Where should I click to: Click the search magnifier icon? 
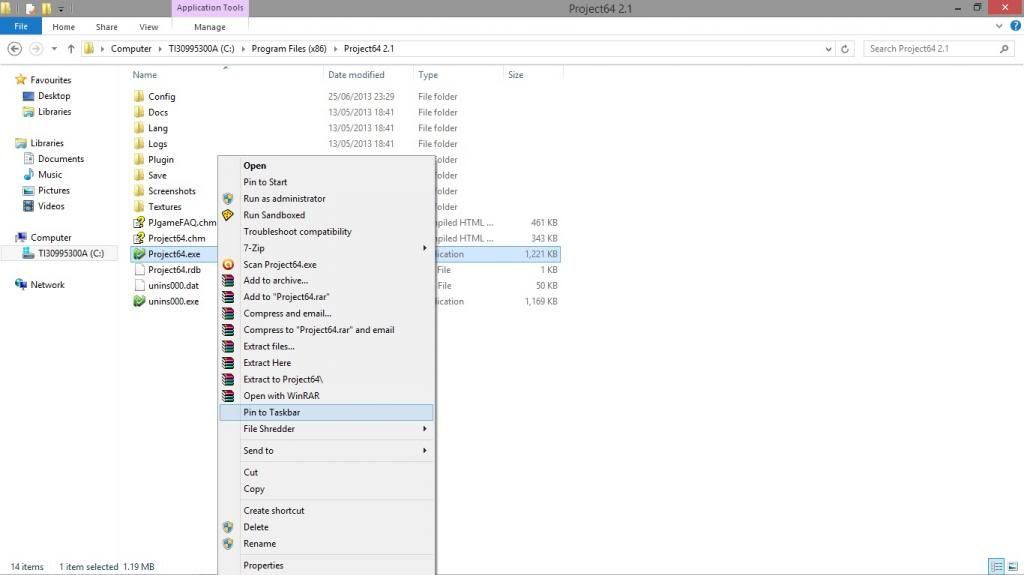(1004, 48)
